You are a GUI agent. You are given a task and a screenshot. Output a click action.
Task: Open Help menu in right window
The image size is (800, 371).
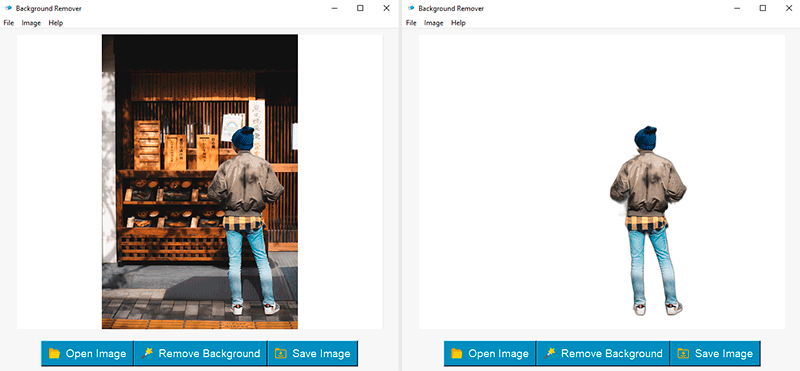(458, 23)
